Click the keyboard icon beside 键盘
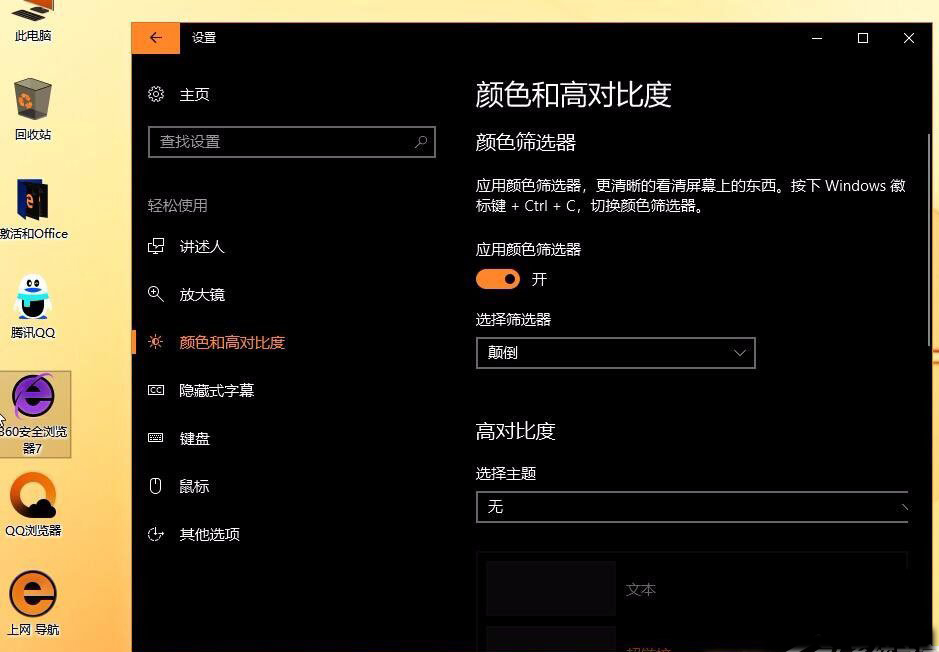The height and width of the screenshot is (652, 939). pyautogui.click(x=157, y=438)
